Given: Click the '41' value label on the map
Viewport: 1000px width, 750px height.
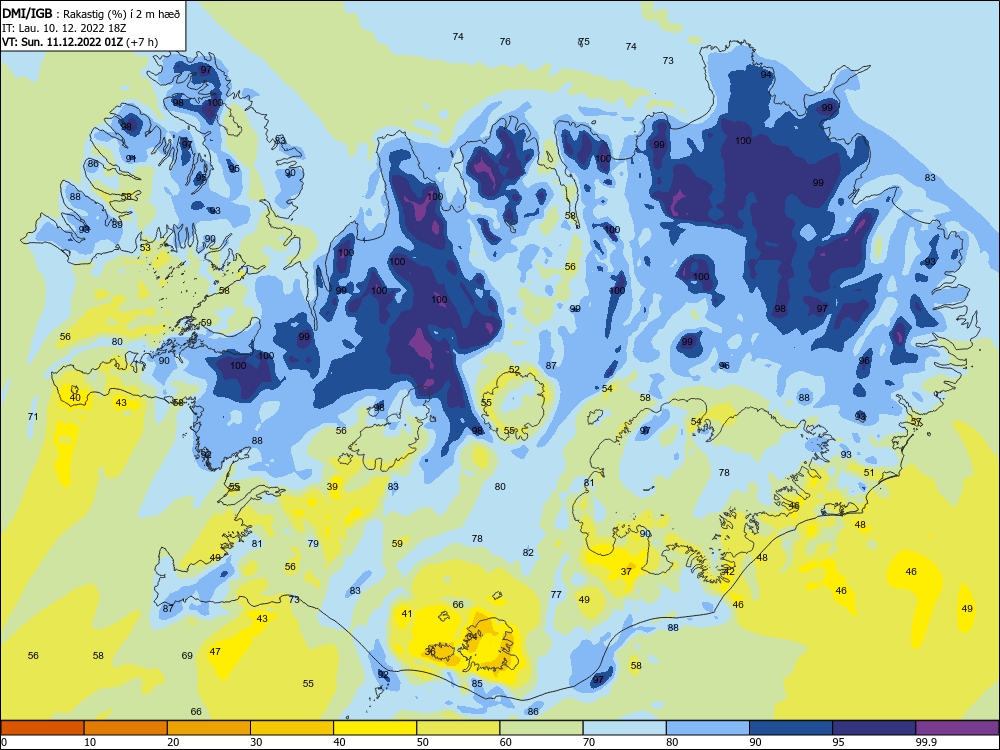Looking at the screenshot, I should (x=407, y=614).
